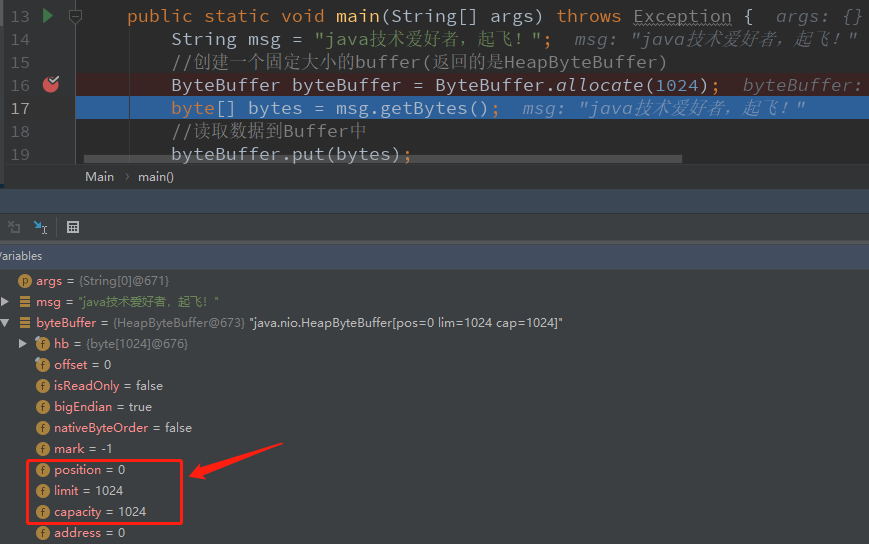Select the args variable row

click(x=434, y=281)
